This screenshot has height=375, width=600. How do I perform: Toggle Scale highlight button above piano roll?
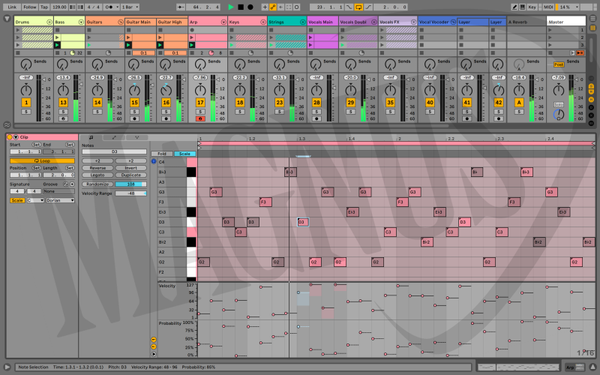pos(185,153)
